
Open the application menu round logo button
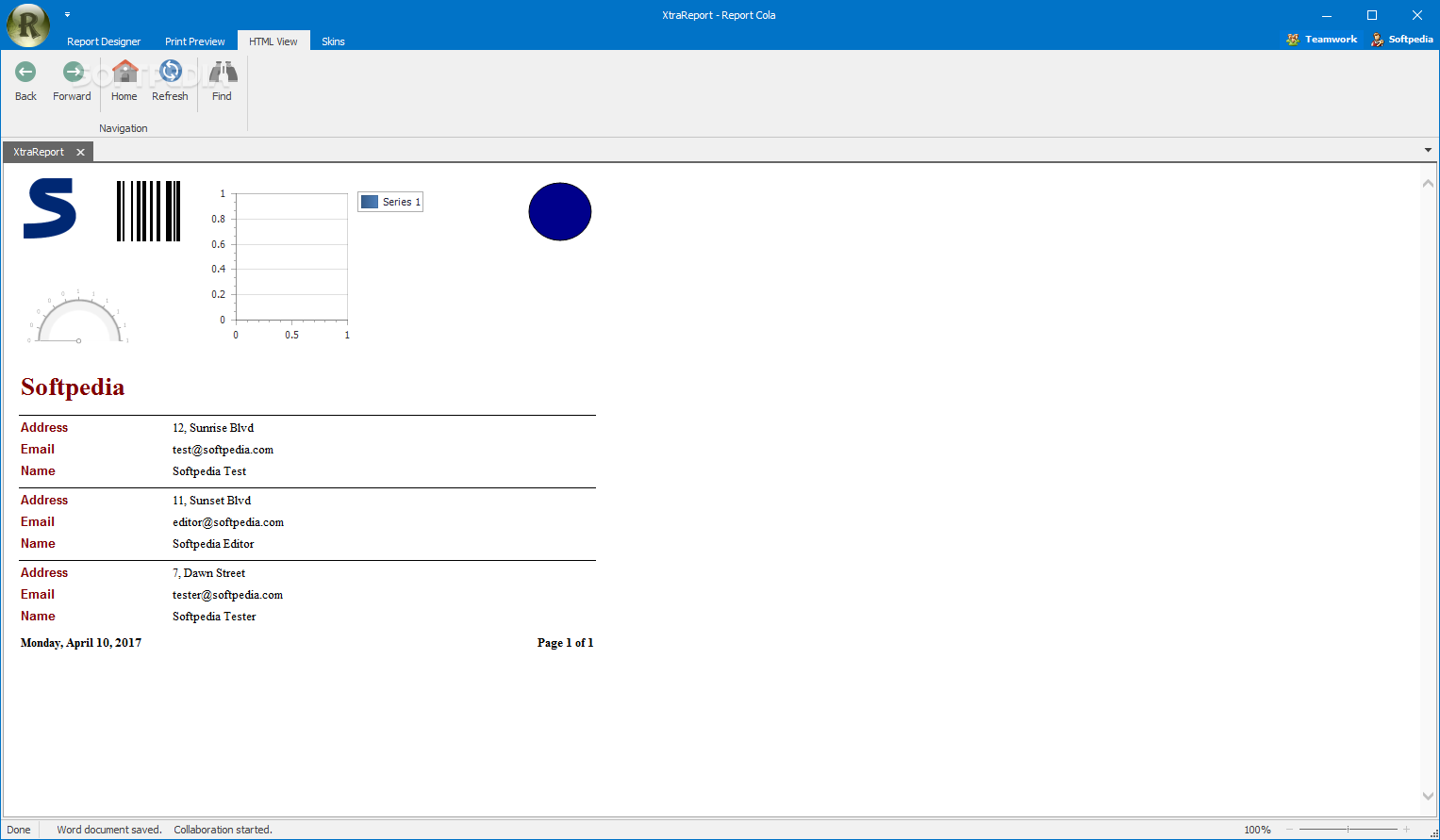[28, 25]
